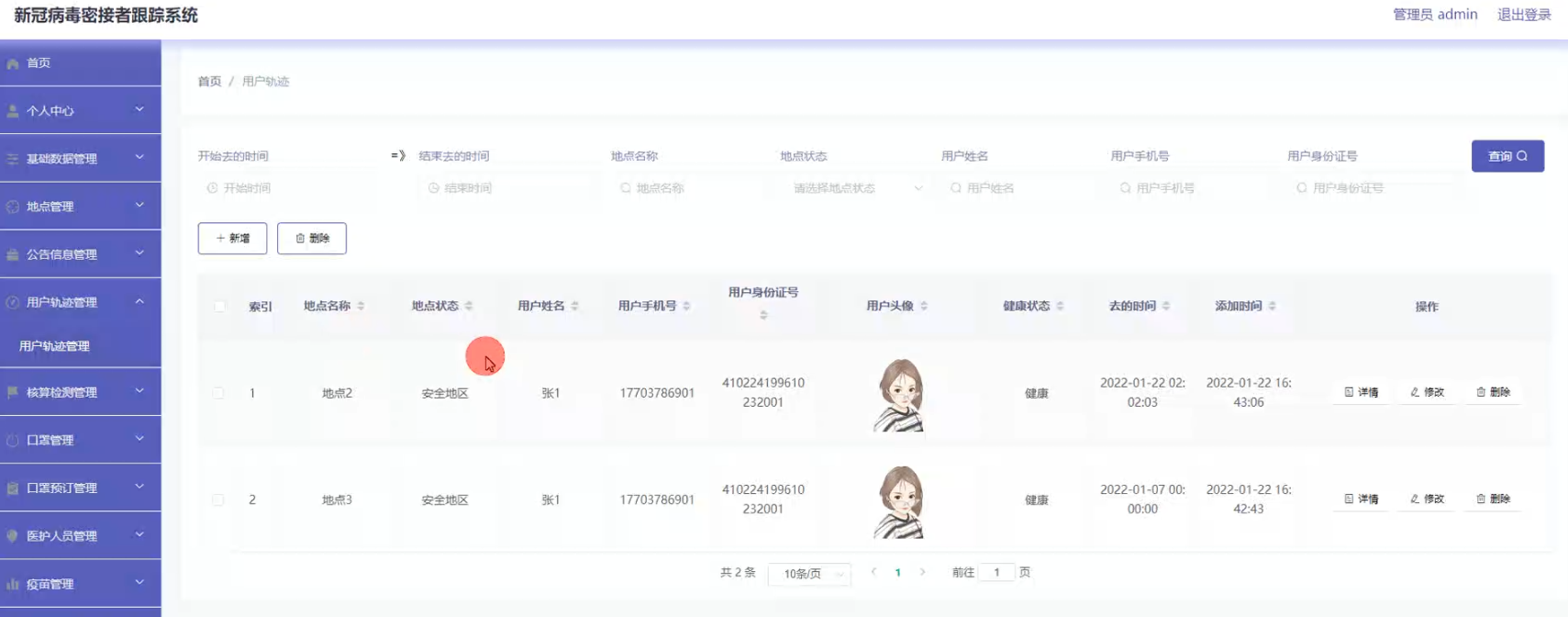
Task: Click previous page arrow in pagination
Action: (x=873, y=572)
